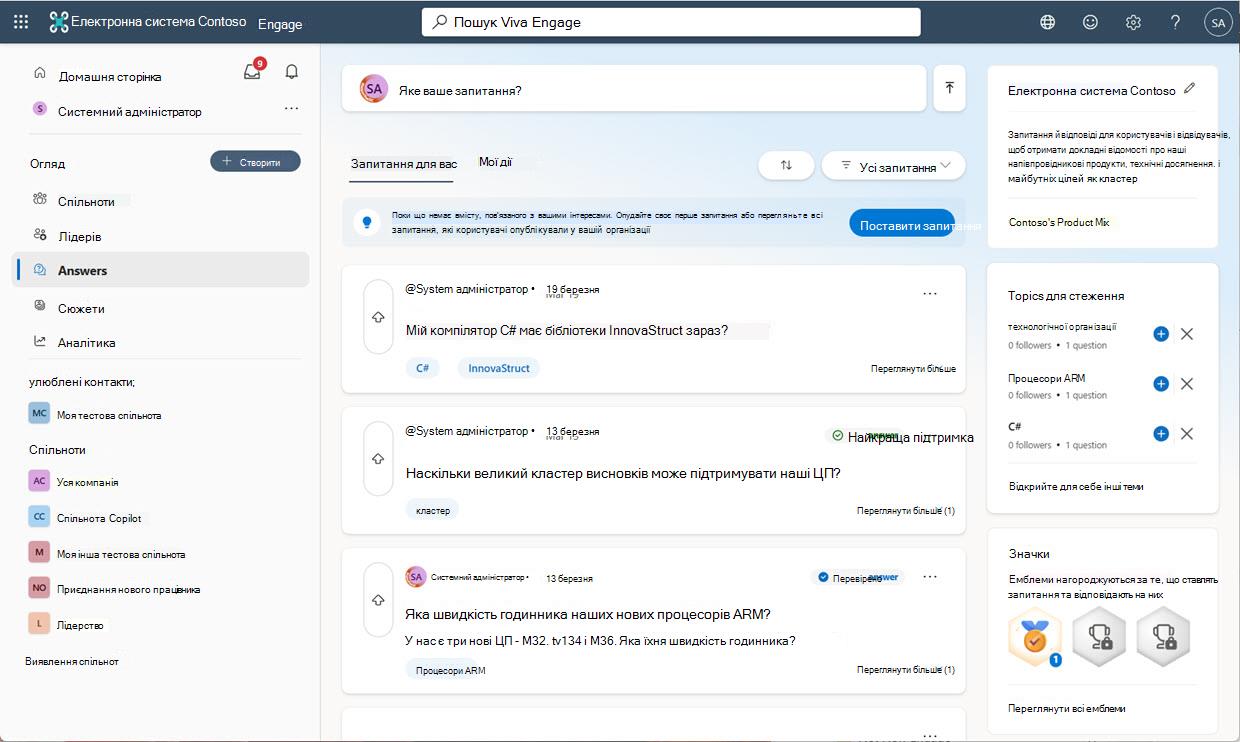Open the smiley feedback icon

coord(1090,22)
